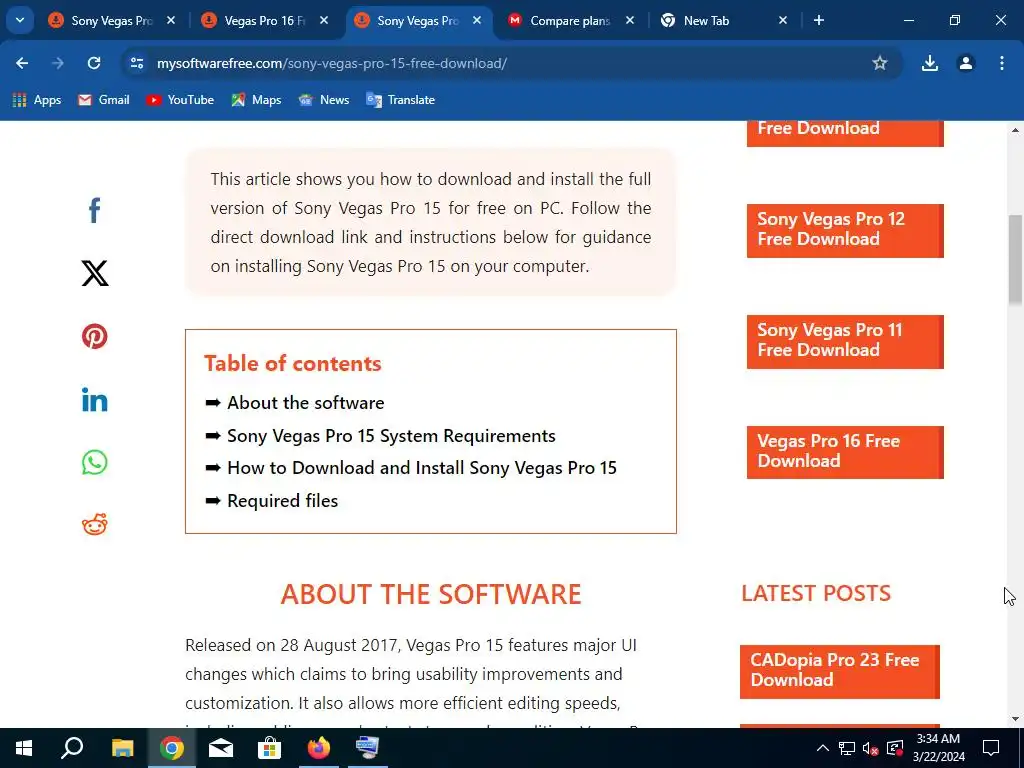Open CADopia Pro 23 Free Download post
Screen dimensions: 1024x768
pos(840,672)
